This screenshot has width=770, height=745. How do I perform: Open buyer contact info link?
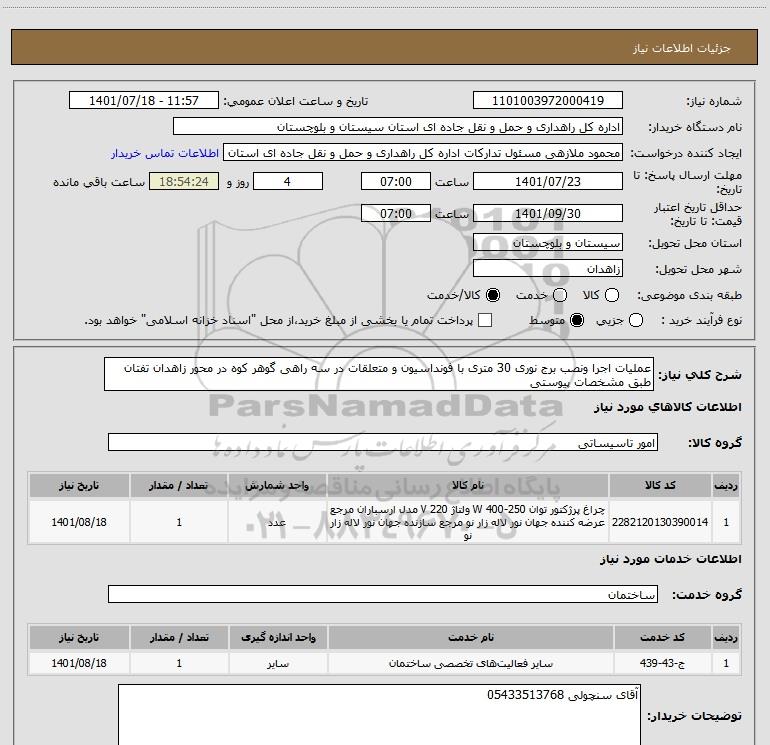[165, 153]
